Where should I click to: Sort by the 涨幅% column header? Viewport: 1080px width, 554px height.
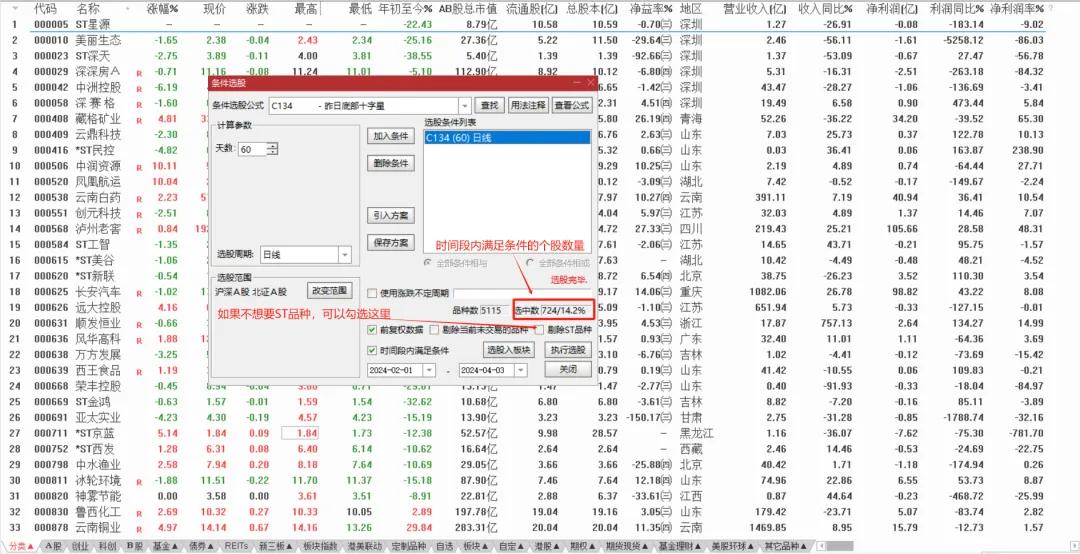tap(163, 9)
